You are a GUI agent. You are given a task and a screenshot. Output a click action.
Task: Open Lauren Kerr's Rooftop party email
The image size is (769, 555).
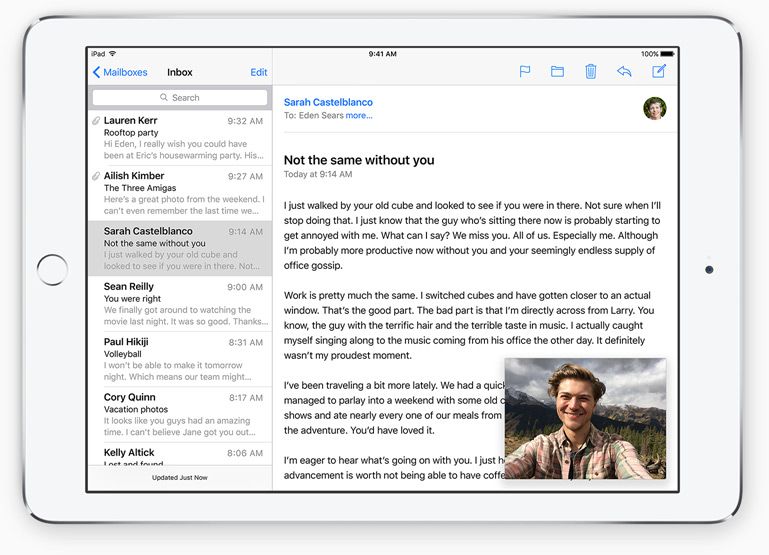tap(180, 138)
